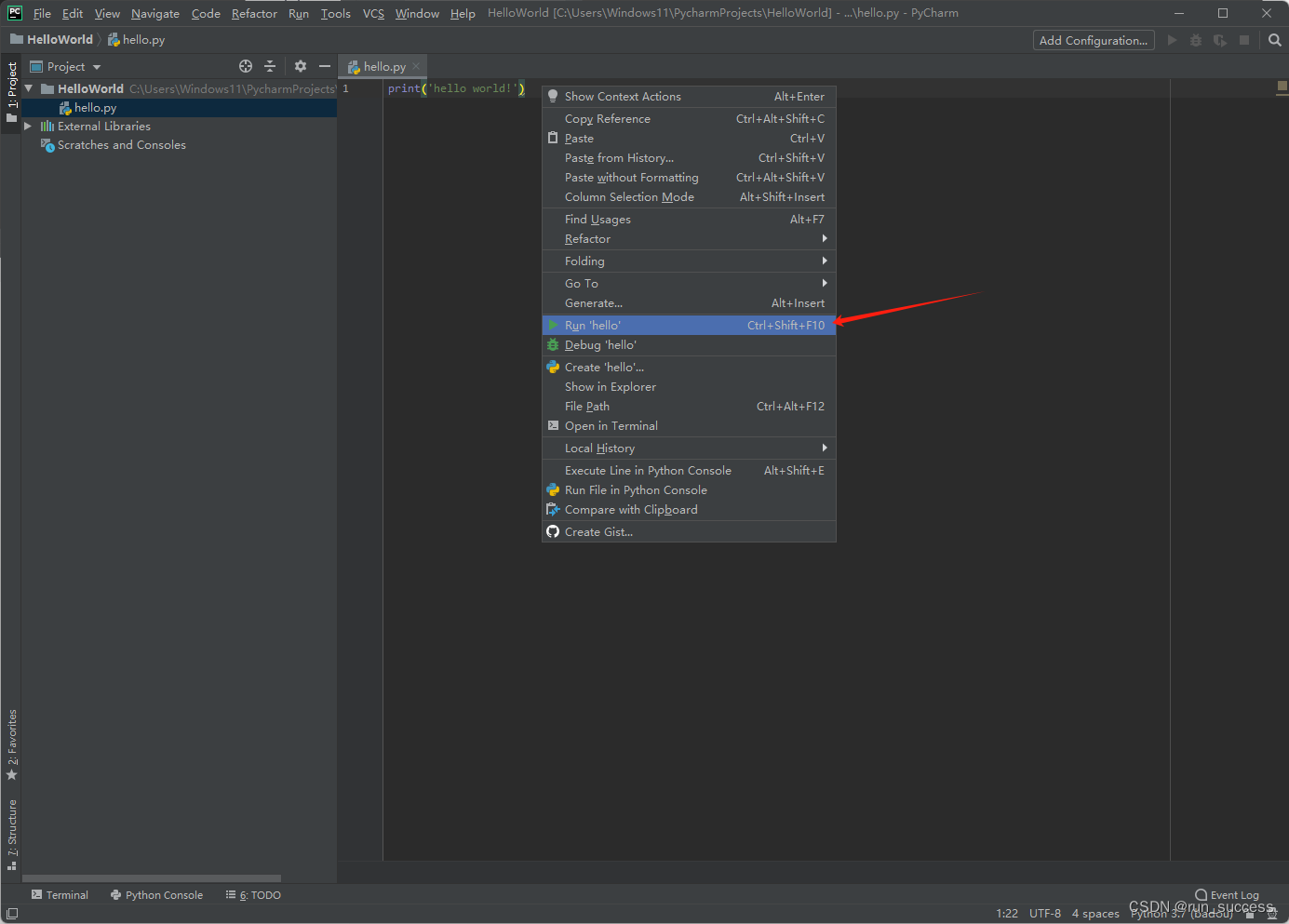The height and width of the screenshot is (924, 1289).
Task: Click the Run with Coverage toolbar icon
Action: (1220, 40)
